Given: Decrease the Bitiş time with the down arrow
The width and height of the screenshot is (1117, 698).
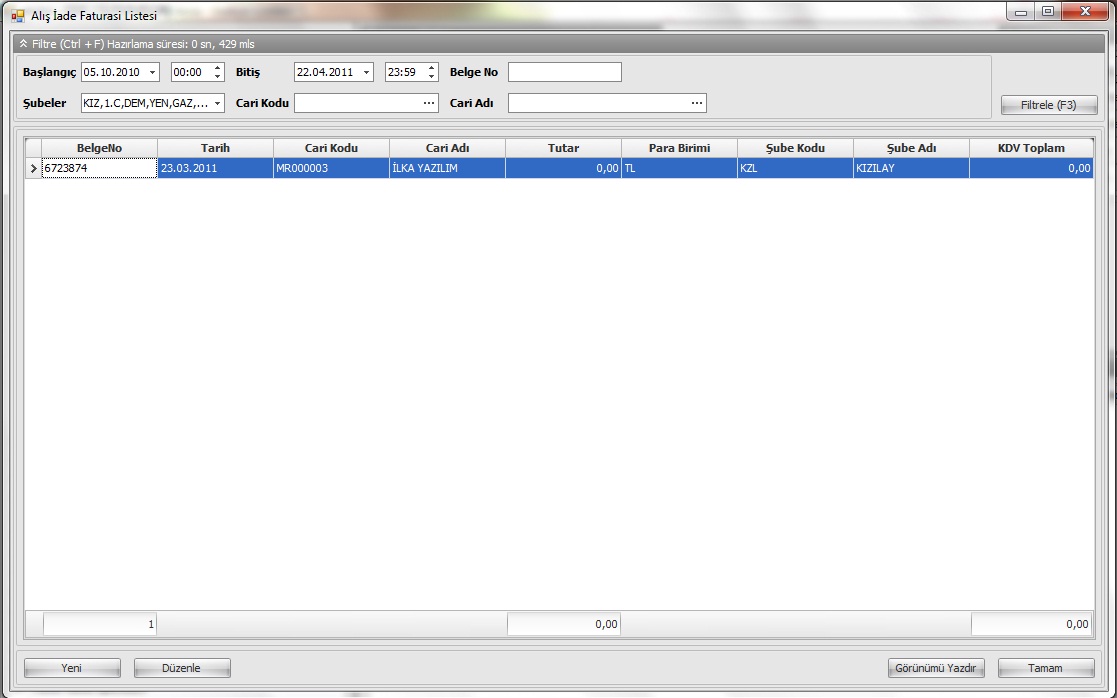Looking at the screenshot, I should click(x=431, y=76).
